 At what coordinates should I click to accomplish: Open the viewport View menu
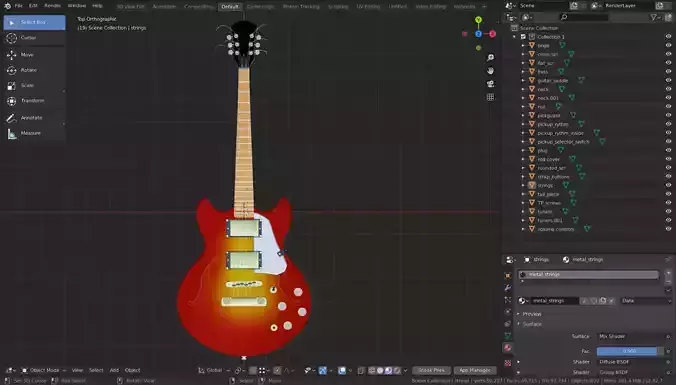(77, 370)
